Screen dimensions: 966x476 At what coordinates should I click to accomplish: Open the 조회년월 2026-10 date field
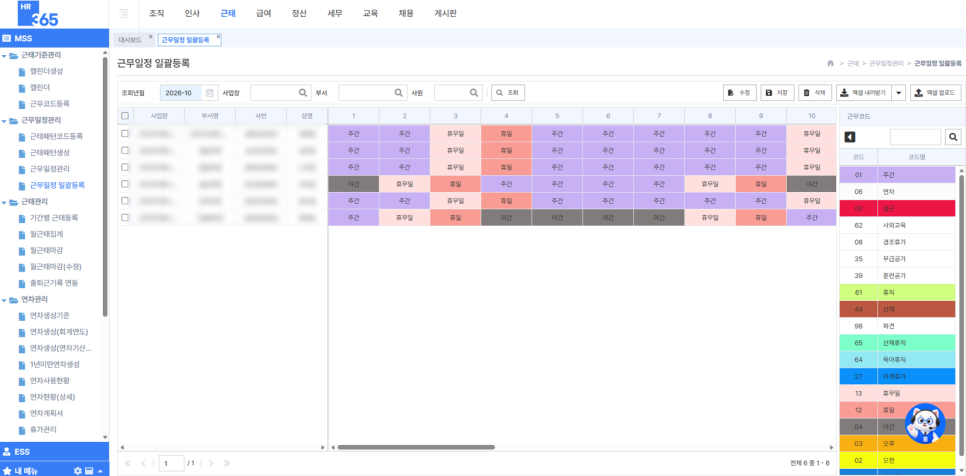click(181, 93)
